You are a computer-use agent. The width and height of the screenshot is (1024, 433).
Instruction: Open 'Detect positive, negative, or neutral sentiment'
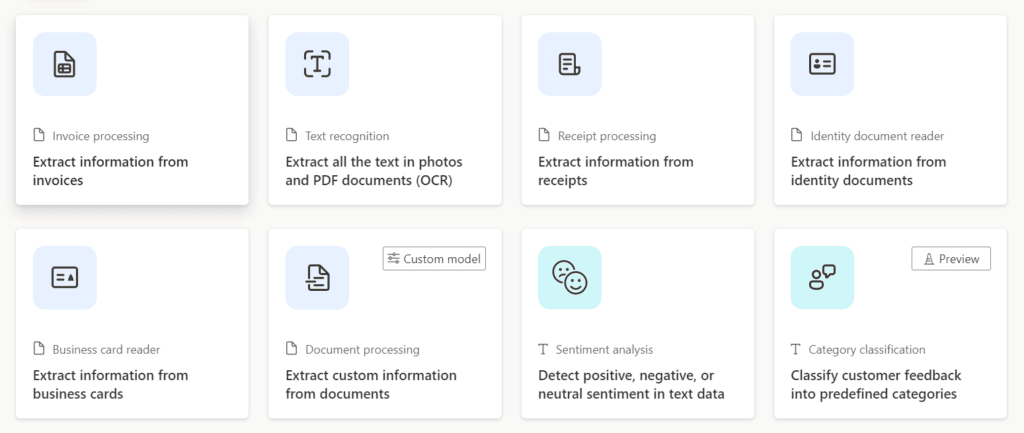click(x=632, y=385)
